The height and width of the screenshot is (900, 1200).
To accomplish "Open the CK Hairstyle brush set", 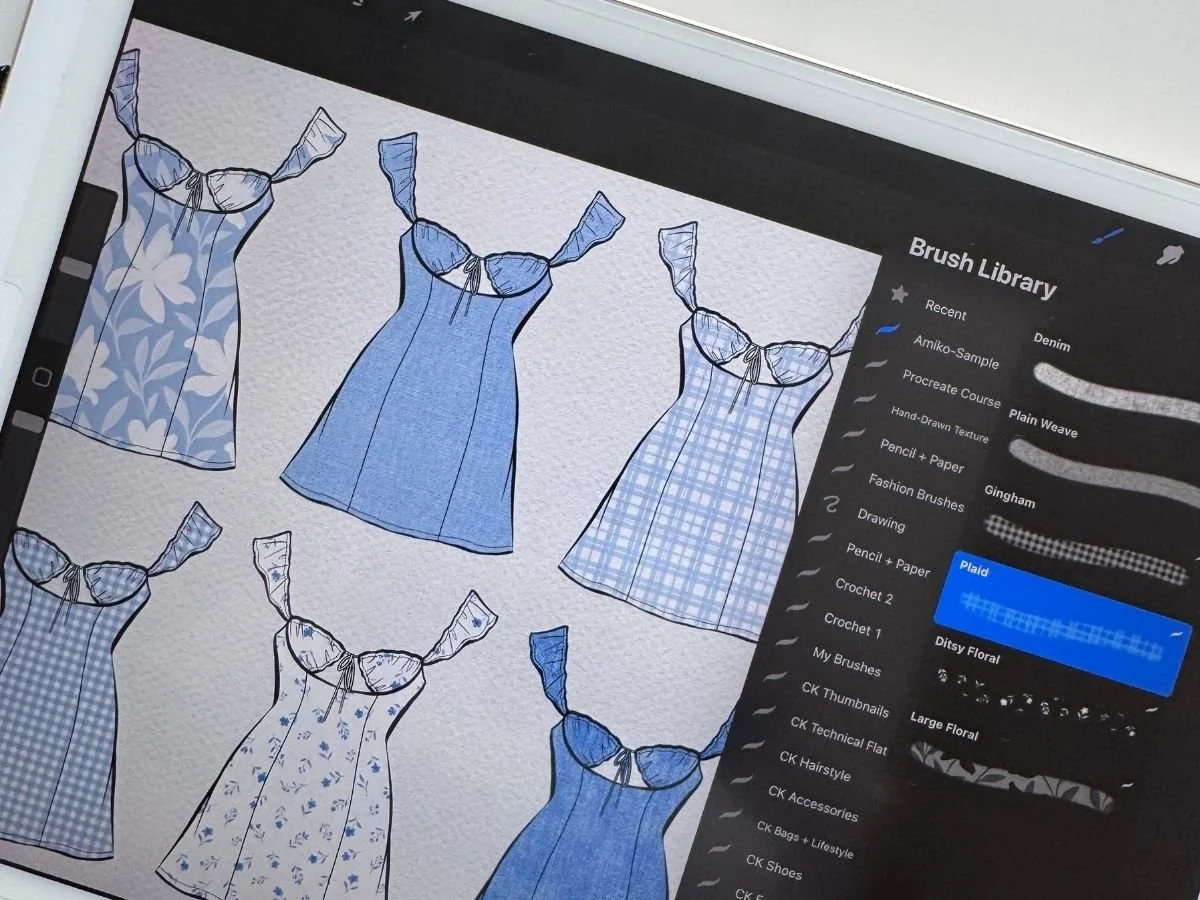I will (x=815, y=767).
